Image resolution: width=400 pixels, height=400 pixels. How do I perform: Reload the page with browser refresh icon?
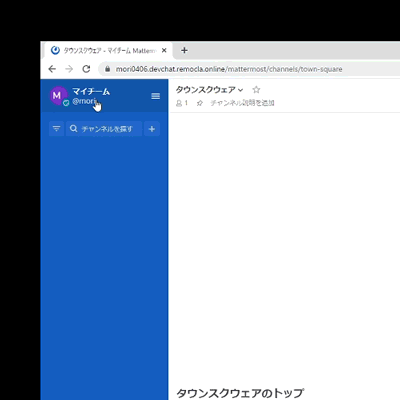click(x=86, y=69)
